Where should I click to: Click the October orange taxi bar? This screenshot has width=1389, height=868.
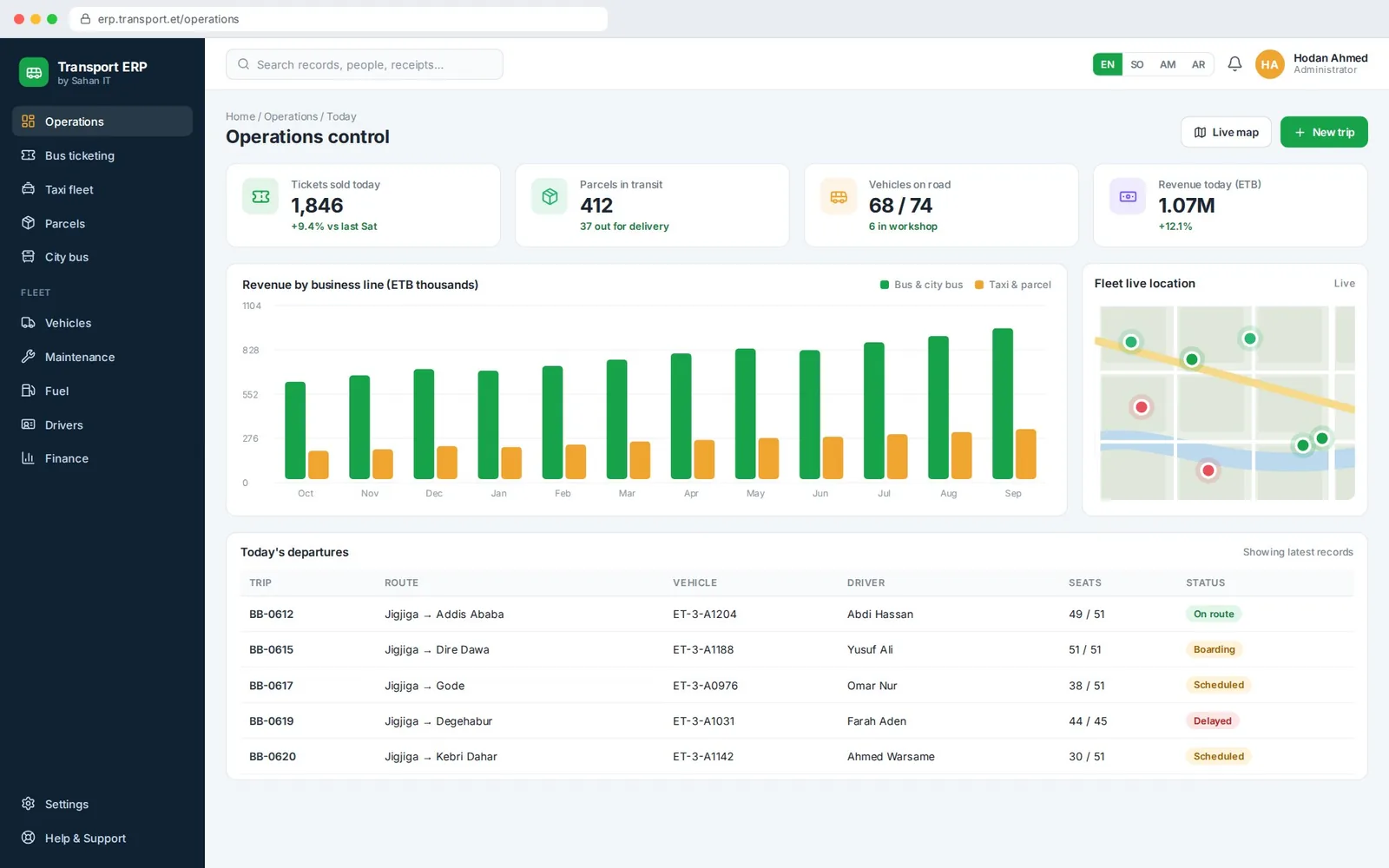(x=319, y=465)
